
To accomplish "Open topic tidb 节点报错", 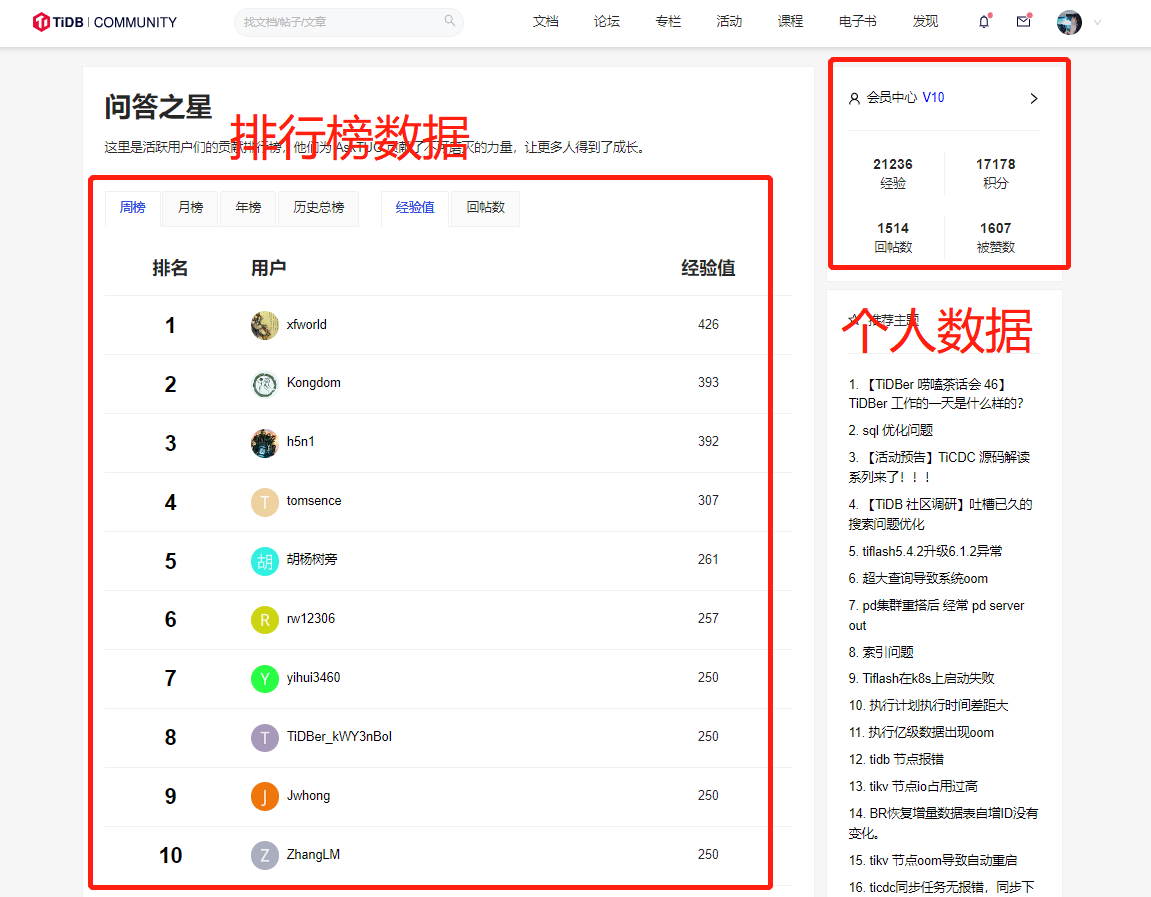I will [896, 759].
